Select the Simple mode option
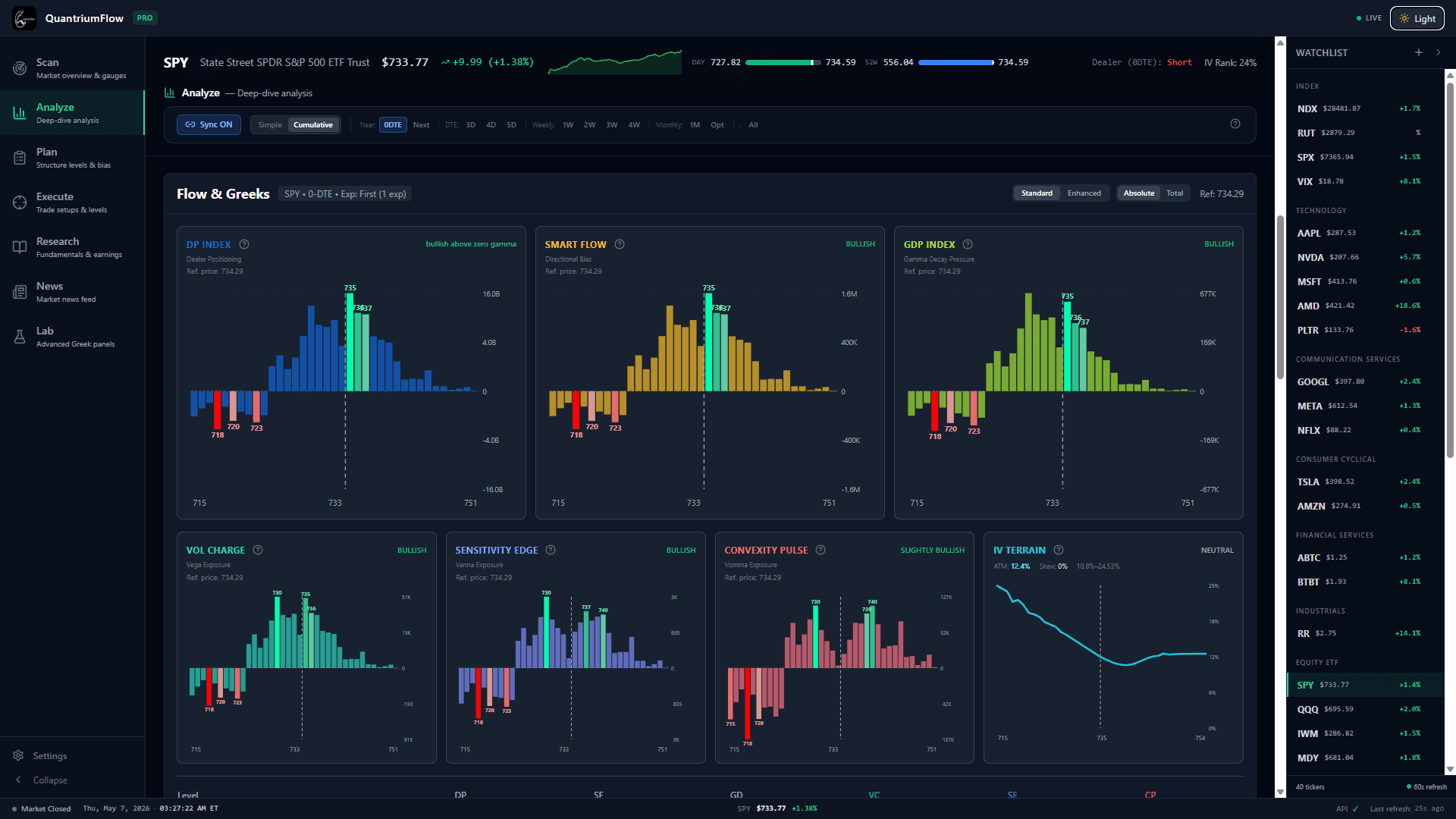The width and height of the screenshot is (1456, 819). point(269,125)
